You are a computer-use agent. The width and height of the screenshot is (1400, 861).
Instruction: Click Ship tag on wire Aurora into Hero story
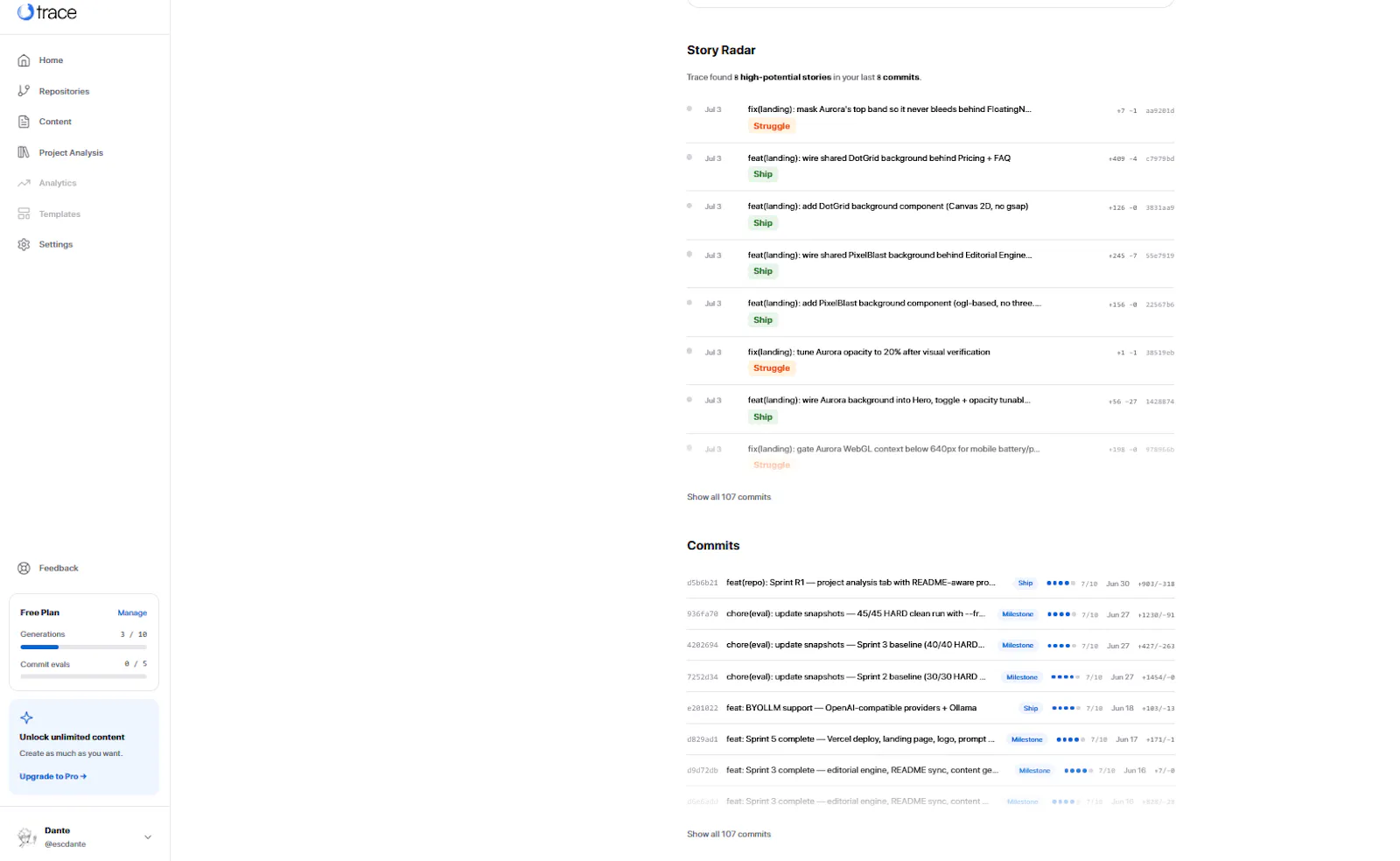click(x=763, y=417)
